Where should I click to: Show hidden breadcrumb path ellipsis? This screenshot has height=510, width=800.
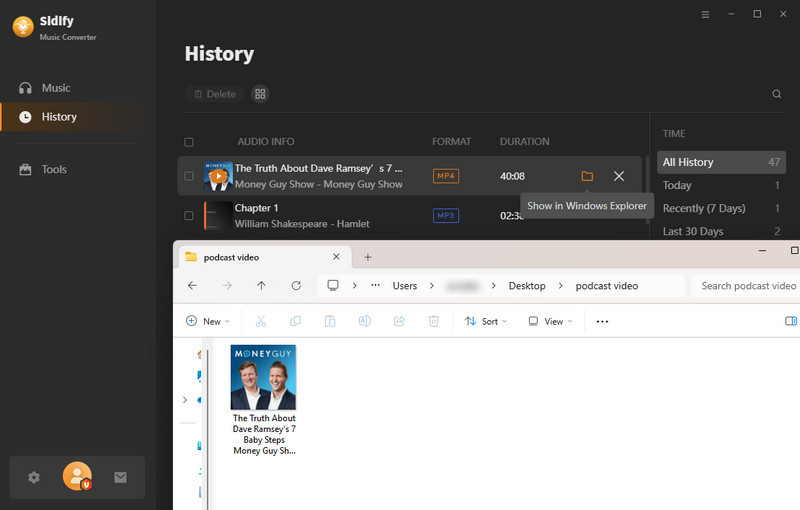click(376, 286)
